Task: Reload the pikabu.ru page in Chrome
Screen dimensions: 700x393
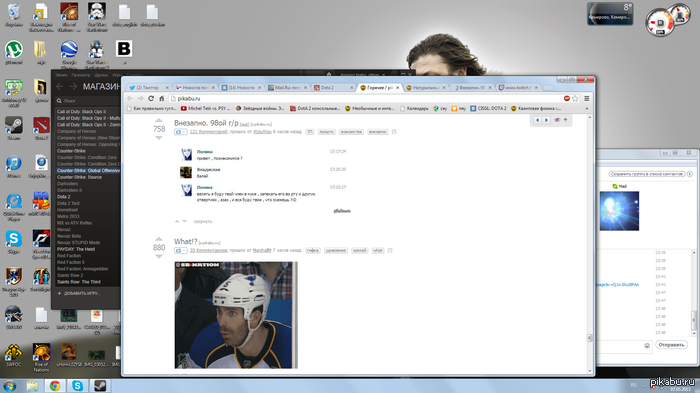Action: [151, 98]
